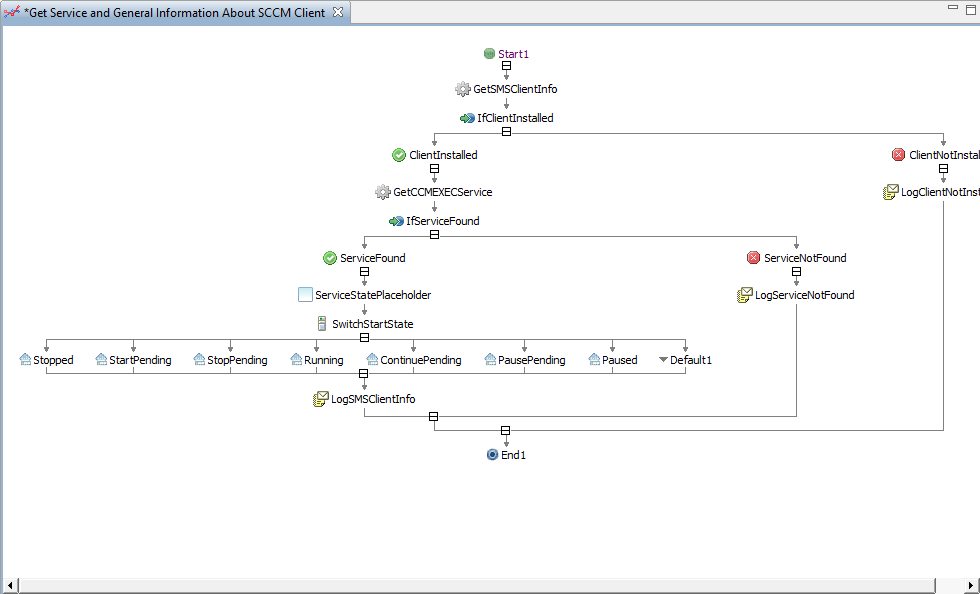Click the horizontal scrollbar left arrow

pyautogui.click(x=10, y=585)
